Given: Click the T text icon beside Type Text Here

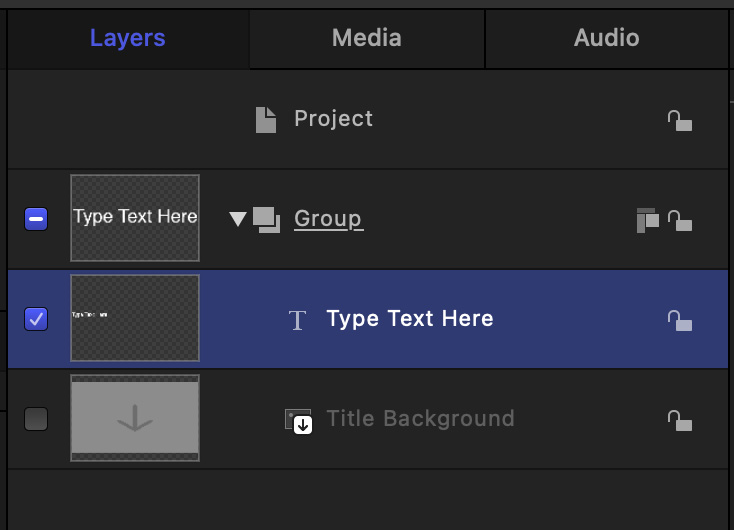Looking at the screenshot, I should tap(297, 320).
